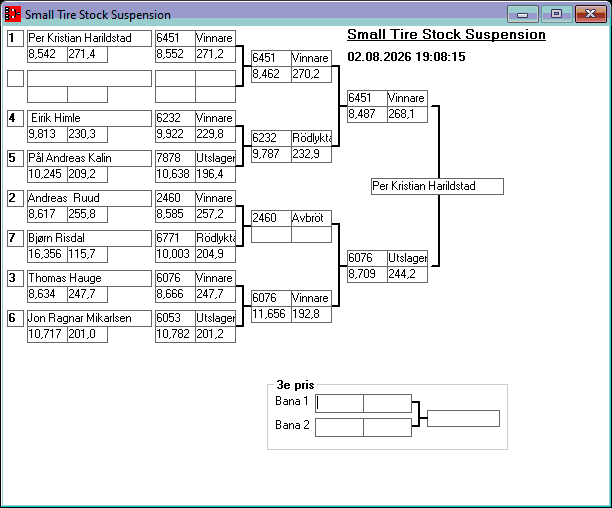Click the time 9,813 cell
Viewport: 612px width, 508px height.
click(47, 134)
